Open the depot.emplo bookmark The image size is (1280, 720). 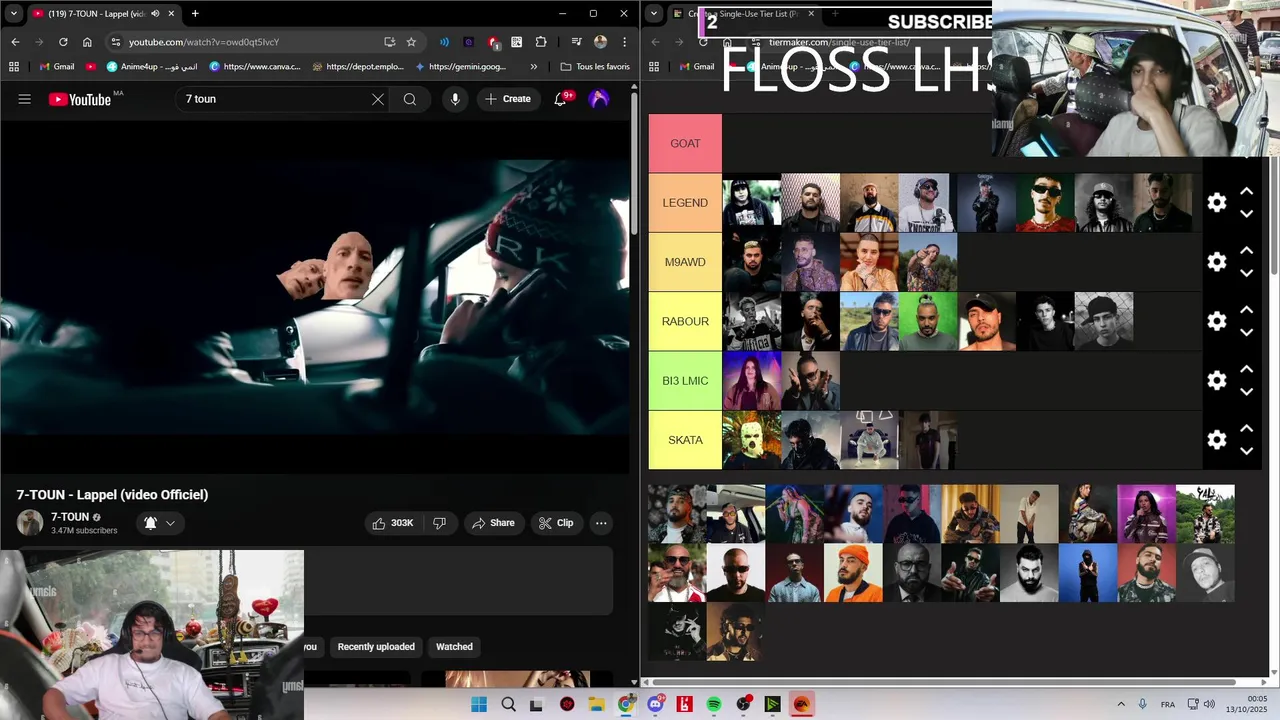(x=358, y=67)
